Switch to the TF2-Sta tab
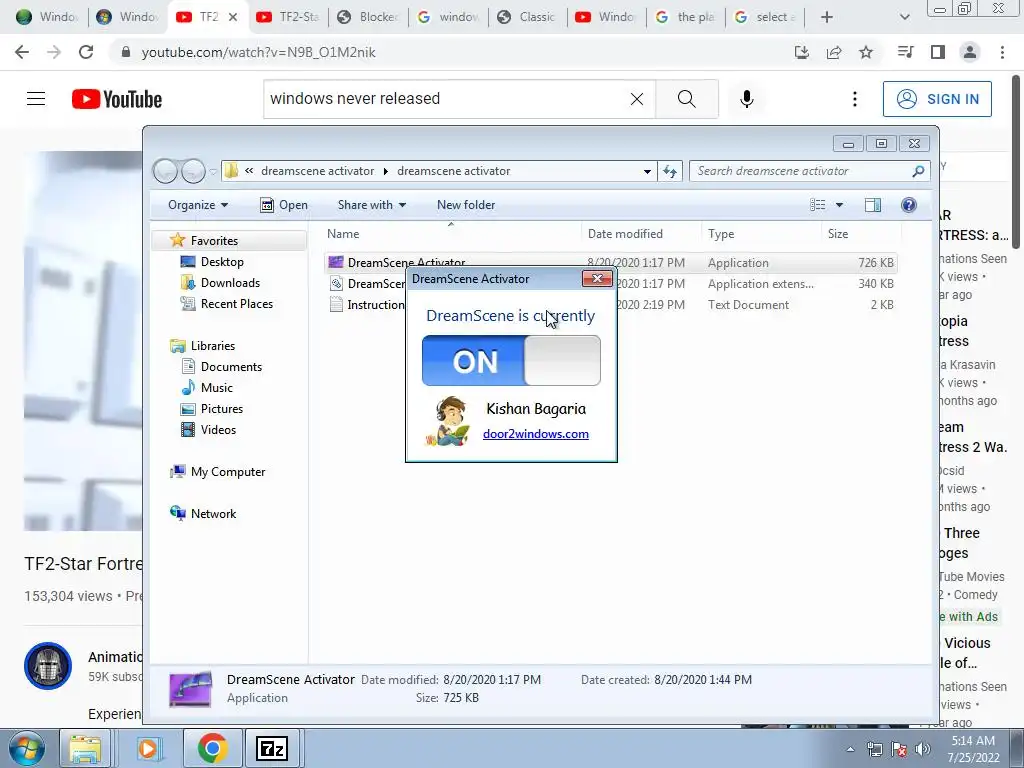 coord(288,17)
